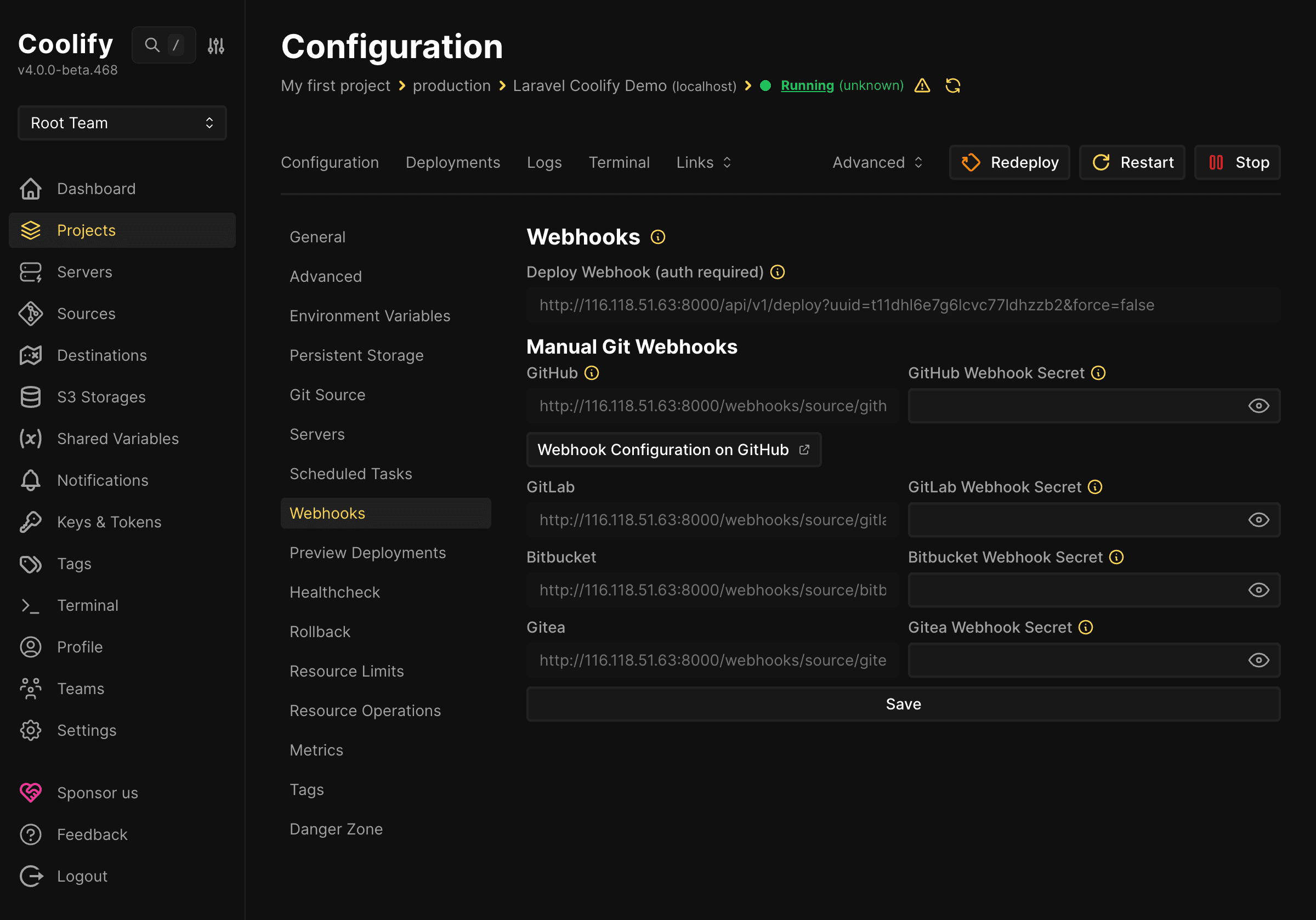Click the info icon next to GitHub label

tap(592, 373)
